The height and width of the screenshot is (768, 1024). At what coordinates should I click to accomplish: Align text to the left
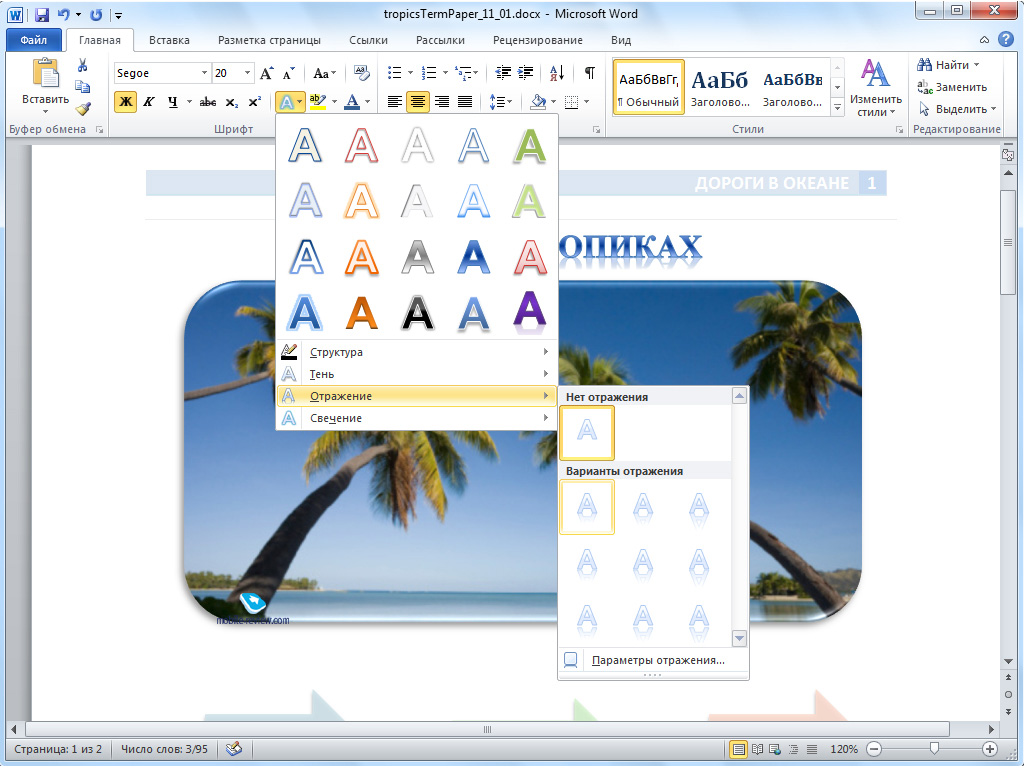click(394, 102)
